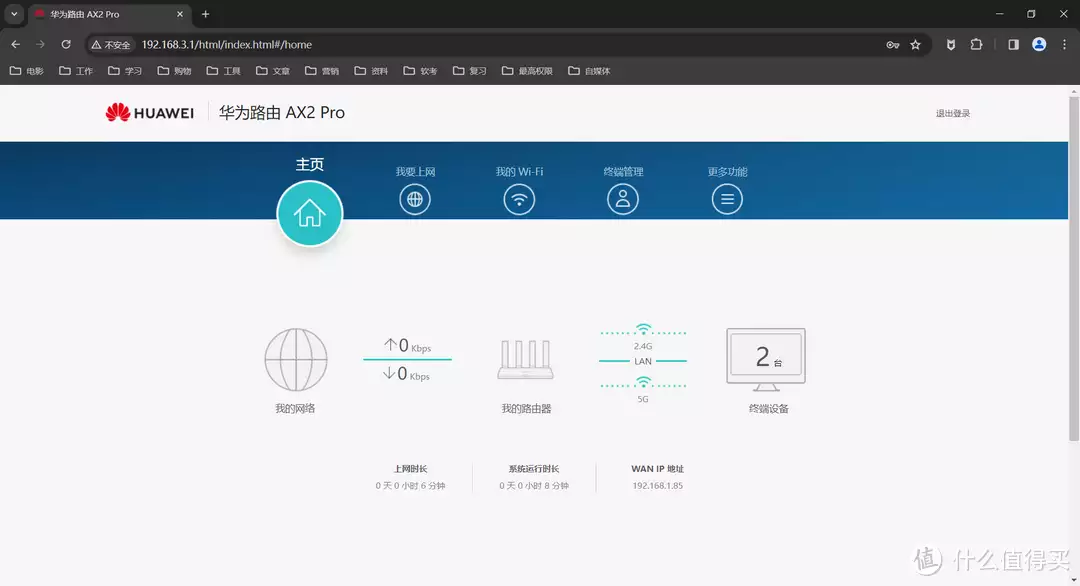This screenshot has width=1080, height=586.
Task: Open 我的 Wi-Fi settings icon
Action: pos(519,199)
